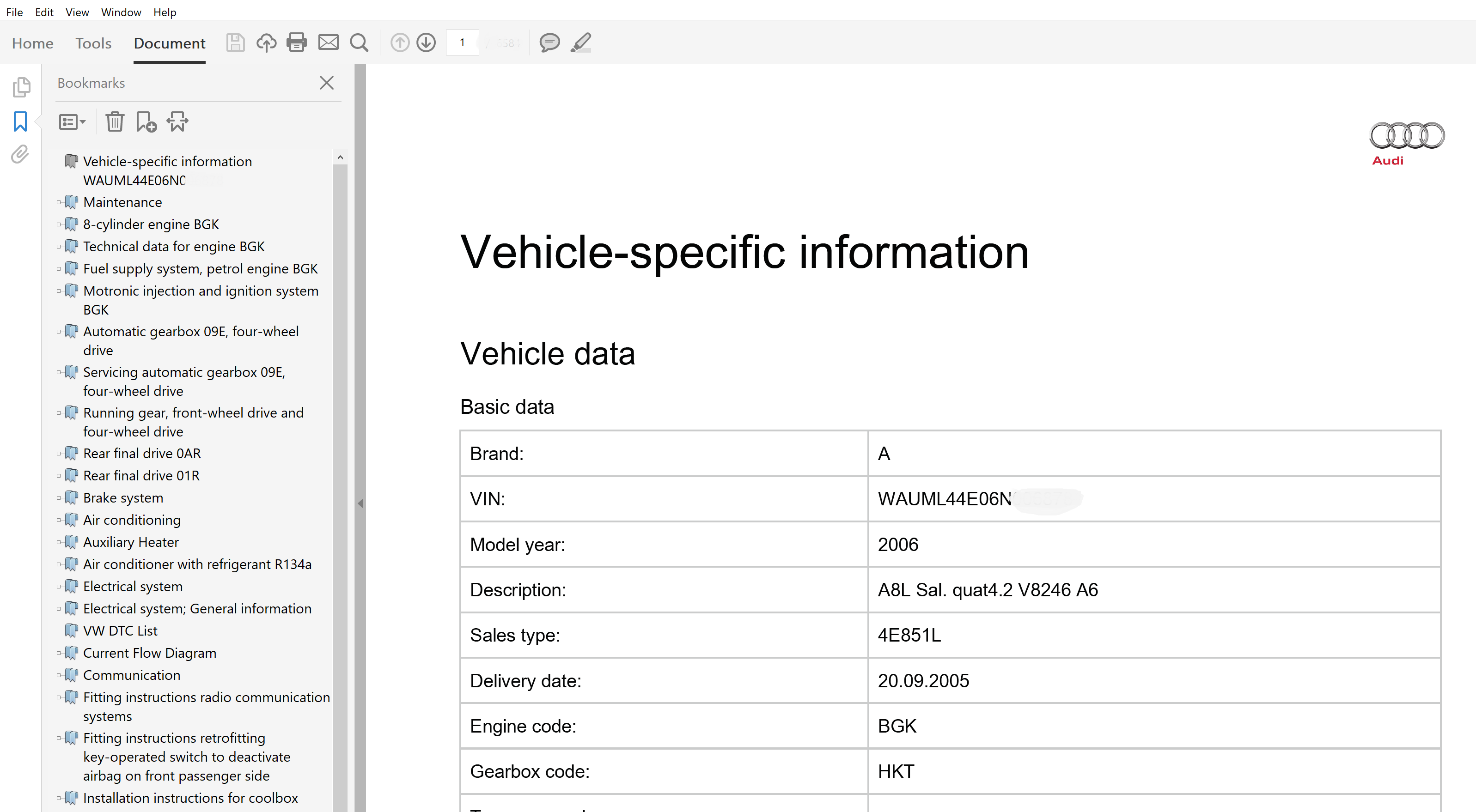1476x812 pixels.
Task: Delete selected bookmark with trash icon
Action: point(115,121)
